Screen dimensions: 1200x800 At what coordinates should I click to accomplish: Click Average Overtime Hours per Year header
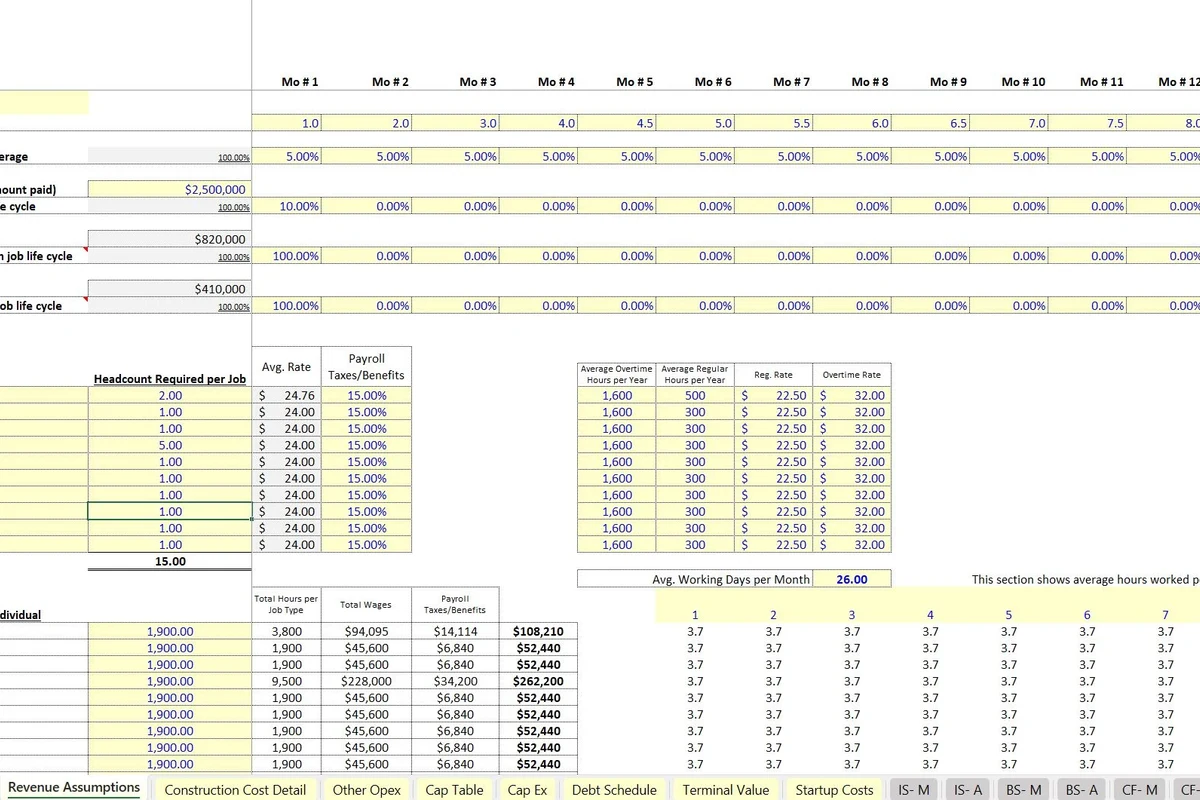pyautogui.click(x=616, y=374)
